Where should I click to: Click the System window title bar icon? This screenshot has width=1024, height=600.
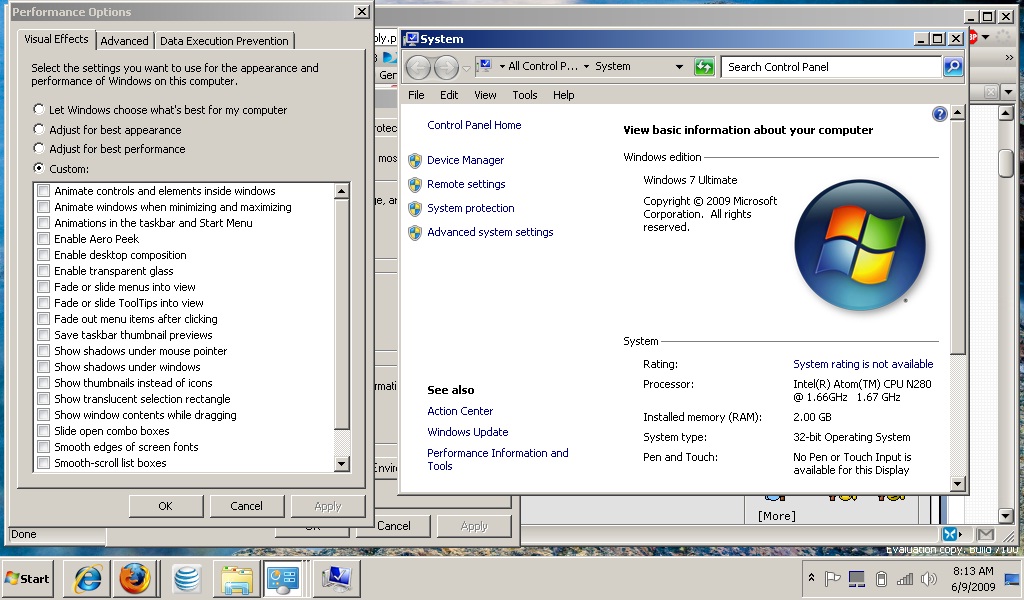pyautogui.click(x=411, y=39)
